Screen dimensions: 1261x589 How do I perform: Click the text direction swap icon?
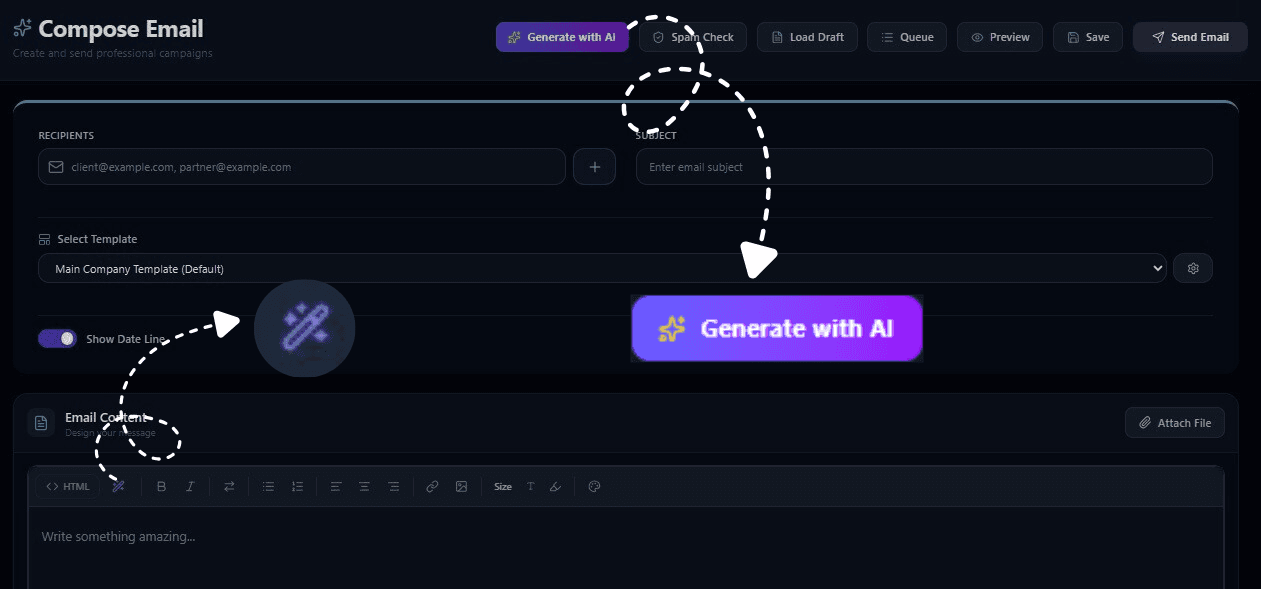click(229, 487)
